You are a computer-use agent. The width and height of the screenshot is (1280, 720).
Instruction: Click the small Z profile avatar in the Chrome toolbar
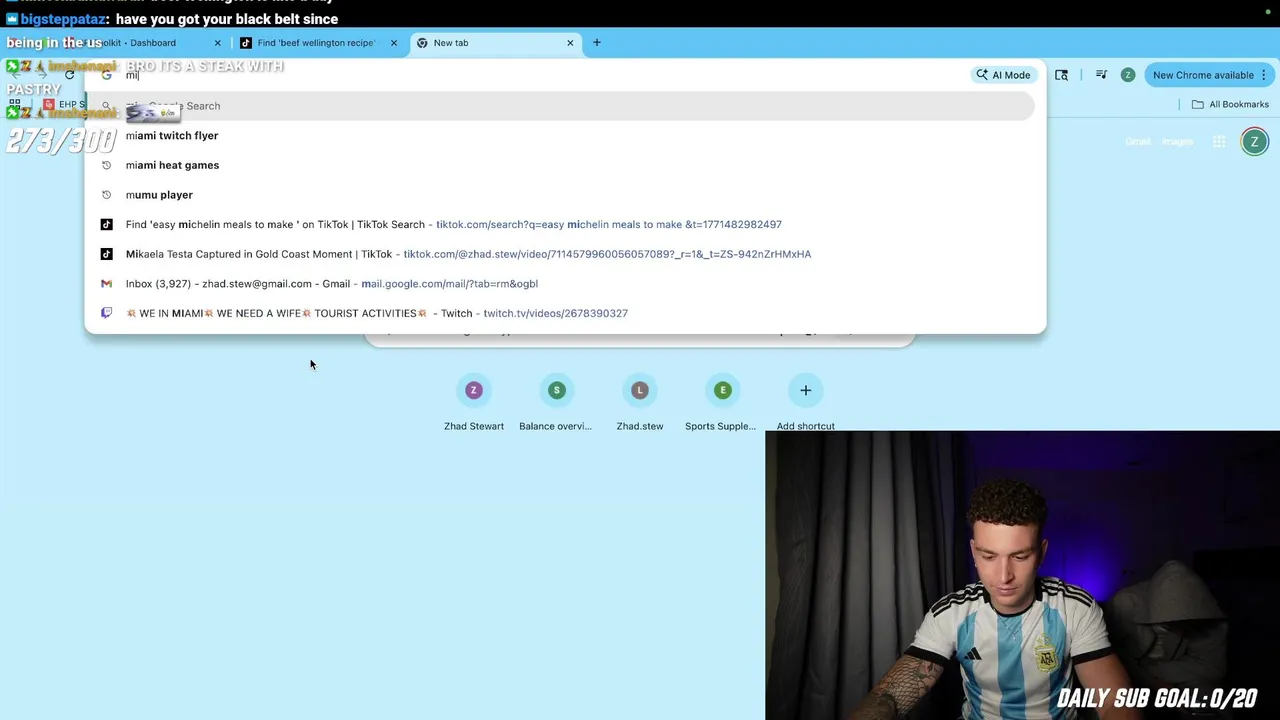(1128, 75)
